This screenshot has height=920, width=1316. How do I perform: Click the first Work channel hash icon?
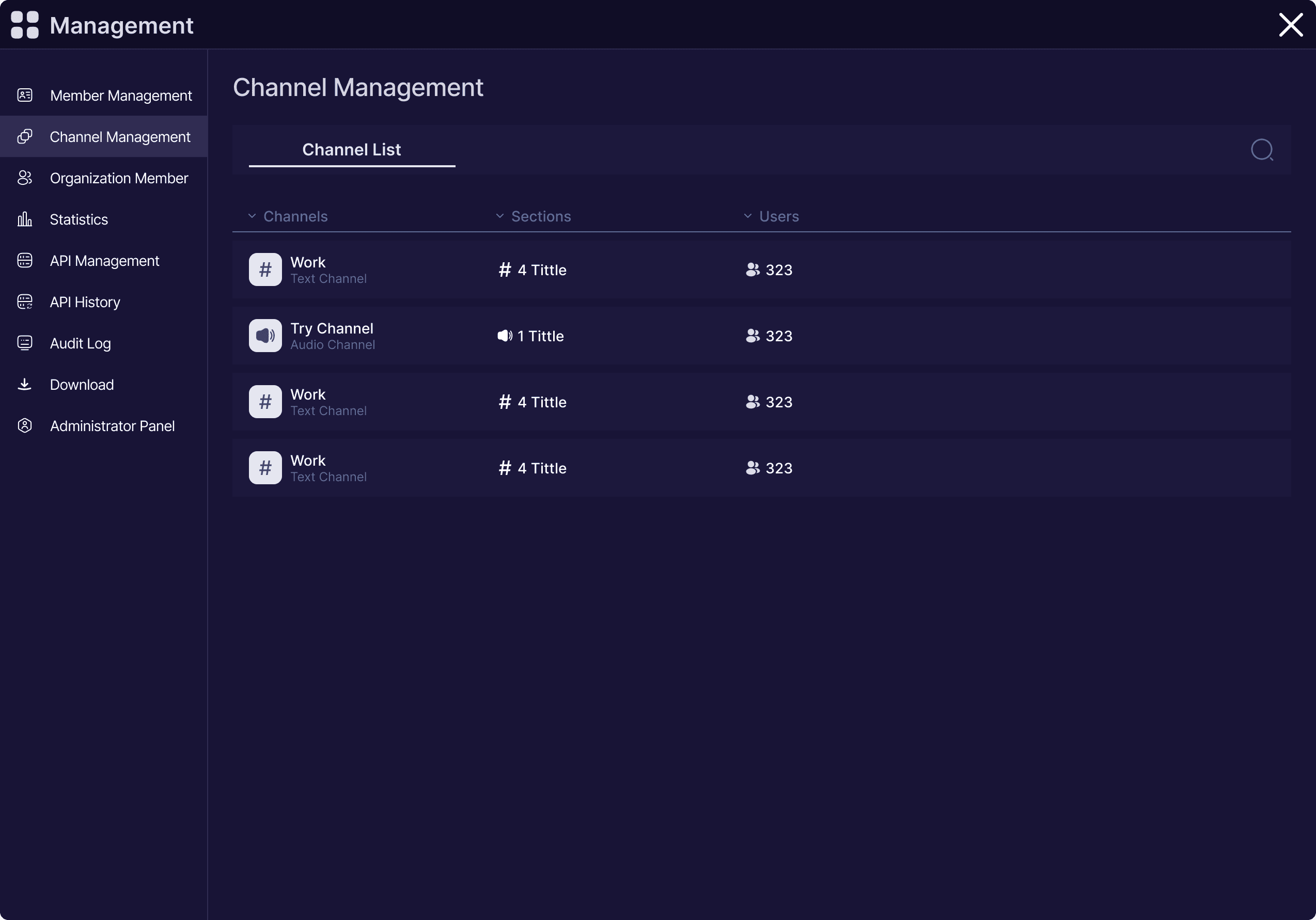tap(265, 269)
